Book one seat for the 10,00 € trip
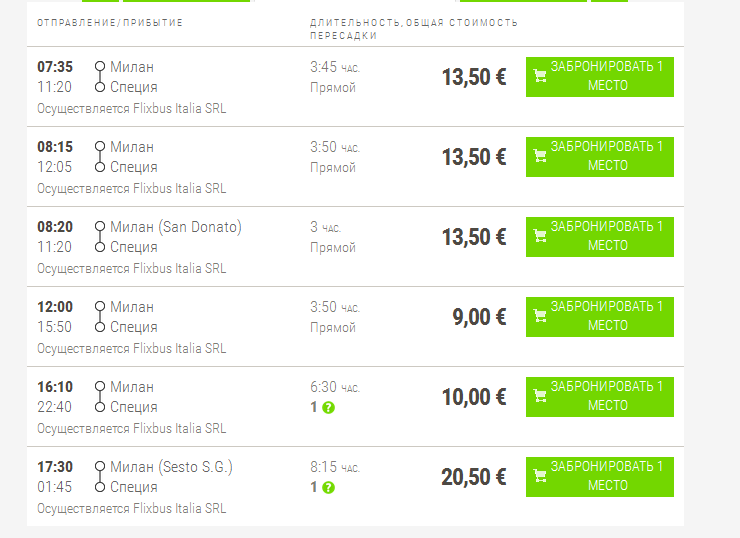Screen dimensions: 740x538 coord(600,397)
